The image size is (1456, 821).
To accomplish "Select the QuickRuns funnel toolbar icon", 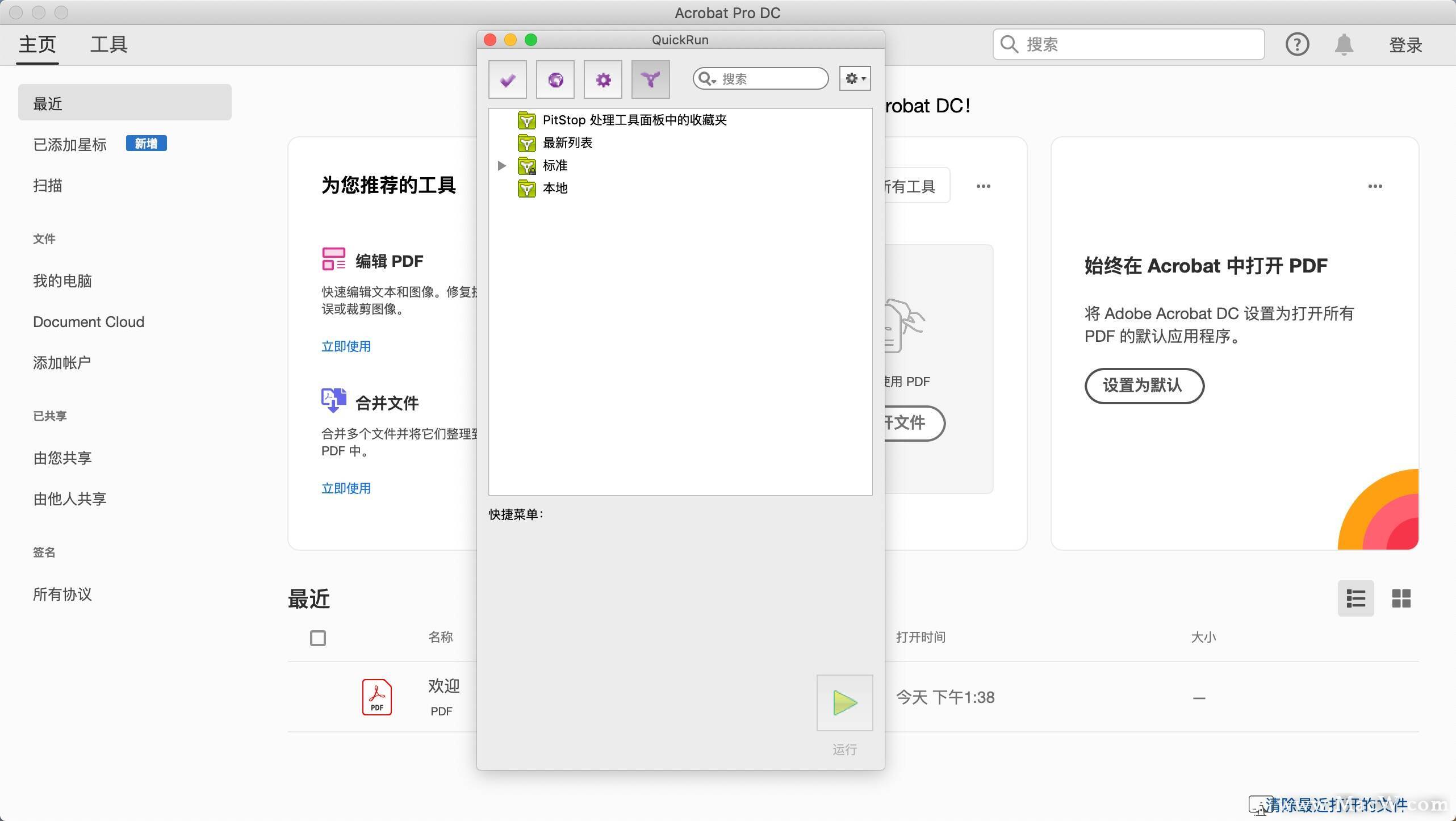I will pyautogui.click(x=651, y=79).
